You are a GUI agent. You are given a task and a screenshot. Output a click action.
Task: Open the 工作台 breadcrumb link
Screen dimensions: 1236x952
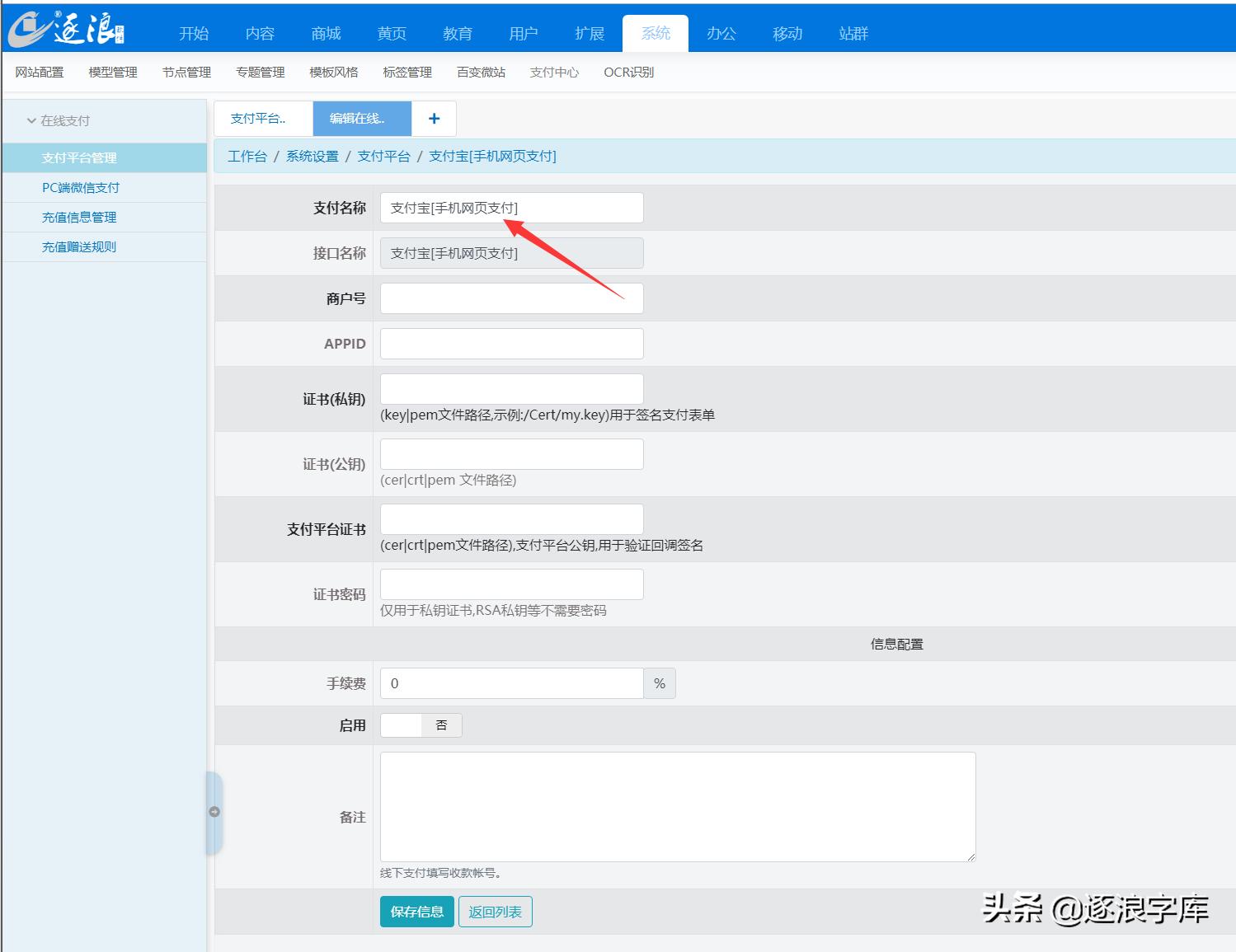[247, 156]
